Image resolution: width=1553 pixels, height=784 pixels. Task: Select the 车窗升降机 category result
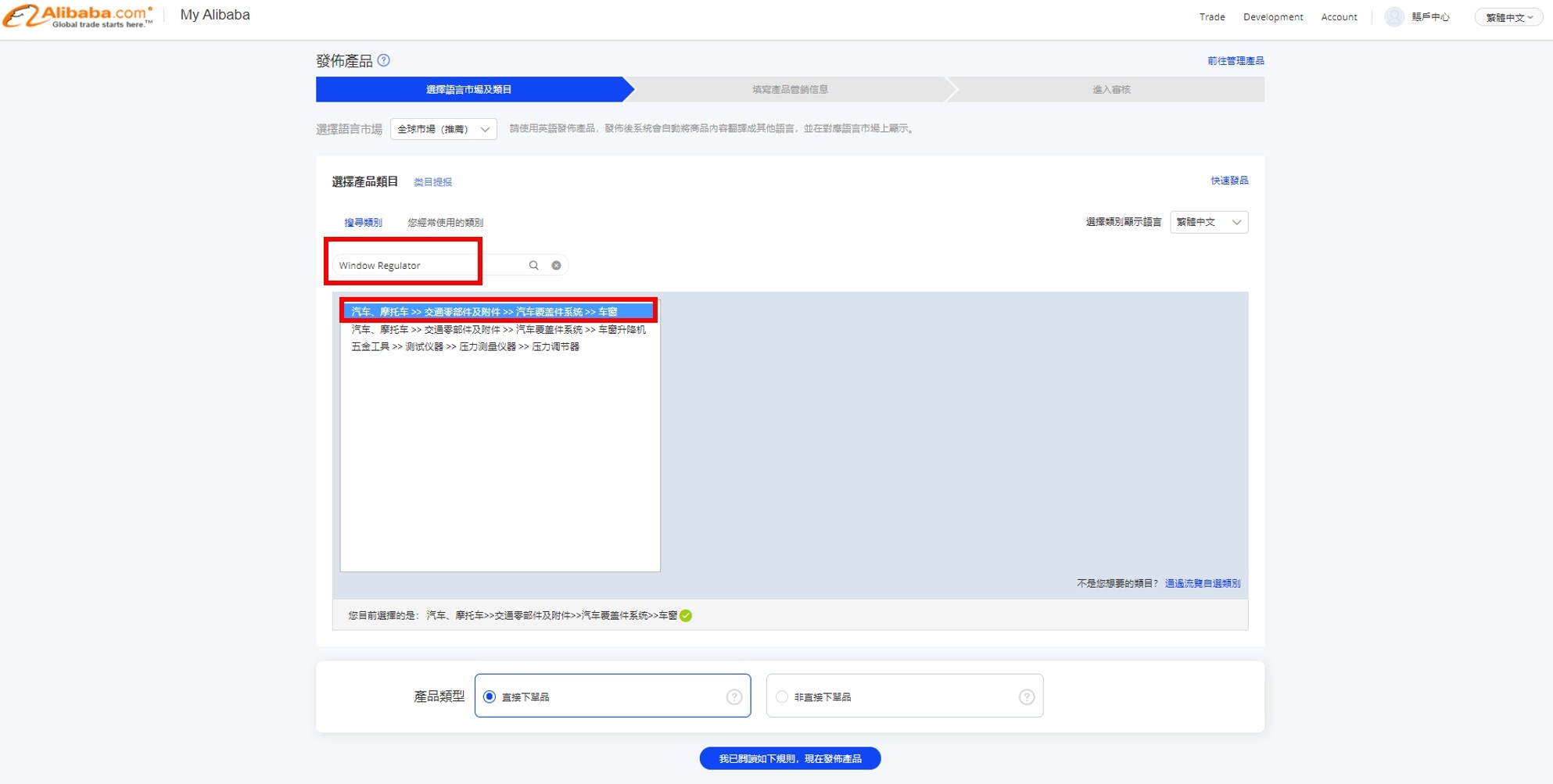(498, 330)
